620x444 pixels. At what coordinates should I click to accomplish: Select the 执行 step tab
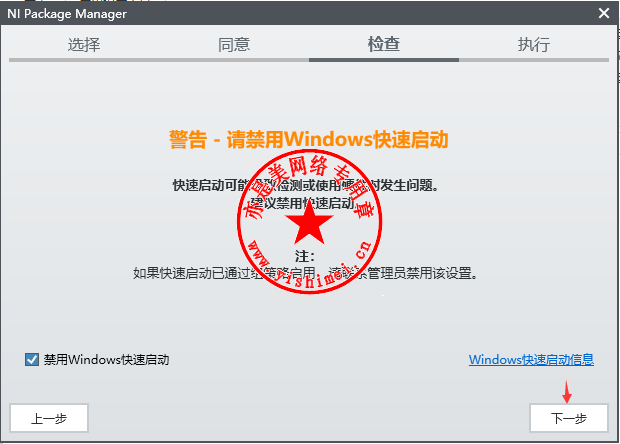click(534, 44)
